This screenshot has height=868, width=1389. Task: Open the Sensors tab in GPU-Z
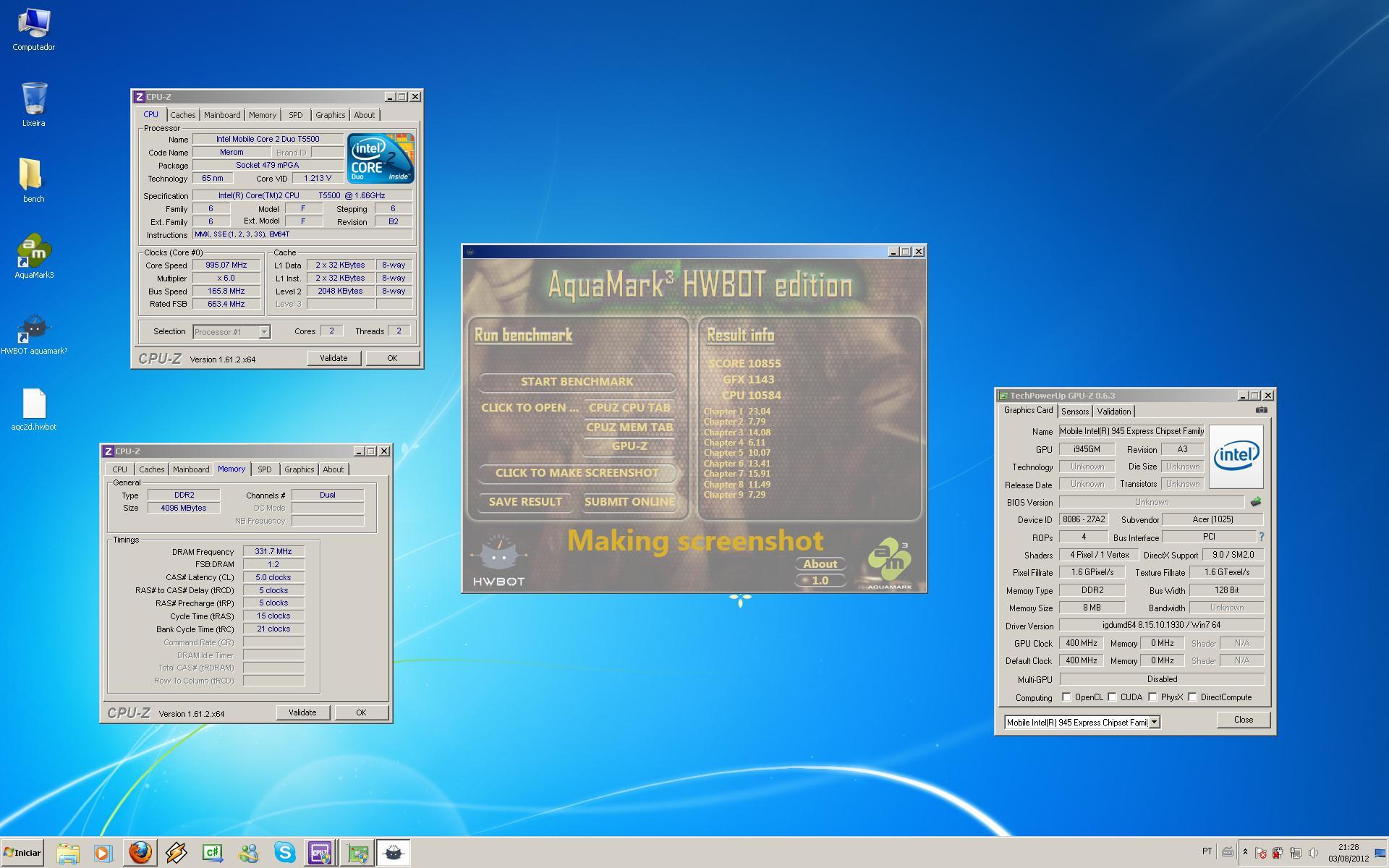[1074, 411]
